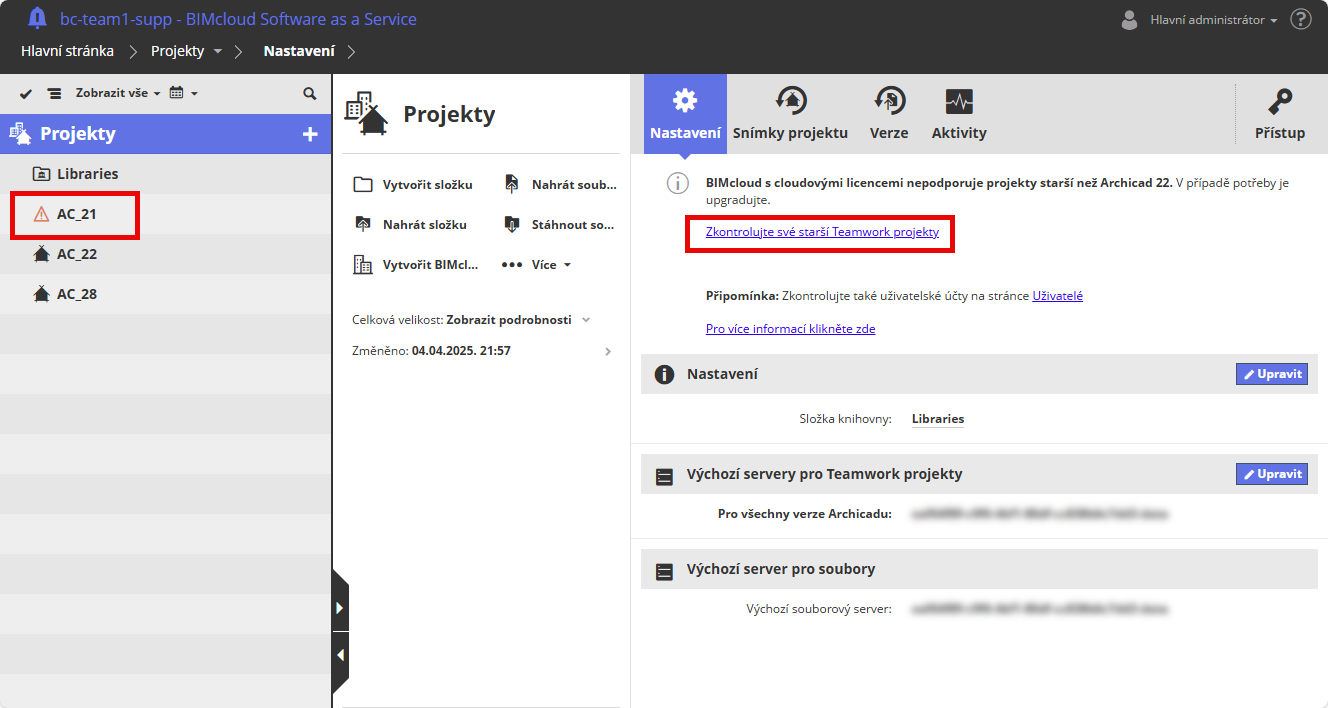Expand Změněno date chevron
Viewport: 1328px width, 708px height.
click(x=608, y=352)
